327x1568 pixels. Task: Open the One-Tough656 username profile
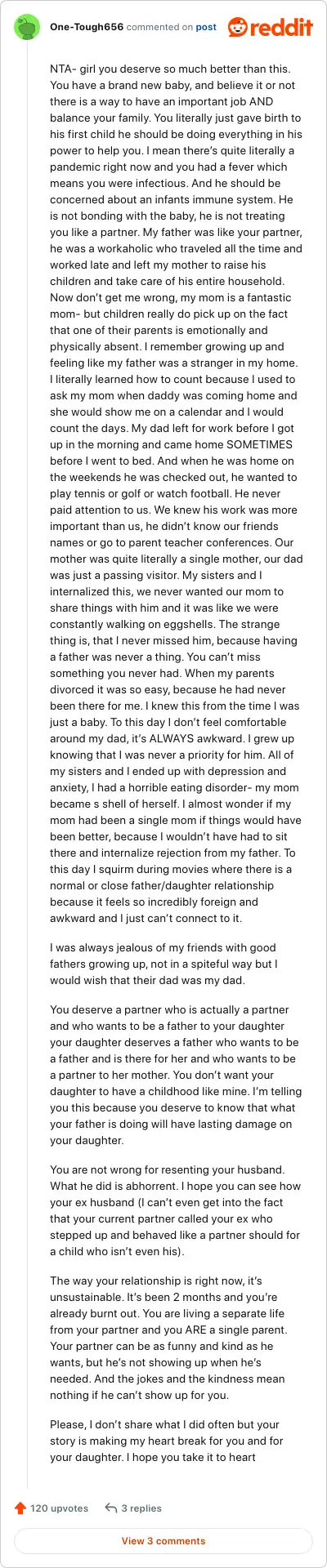[87, 27]
